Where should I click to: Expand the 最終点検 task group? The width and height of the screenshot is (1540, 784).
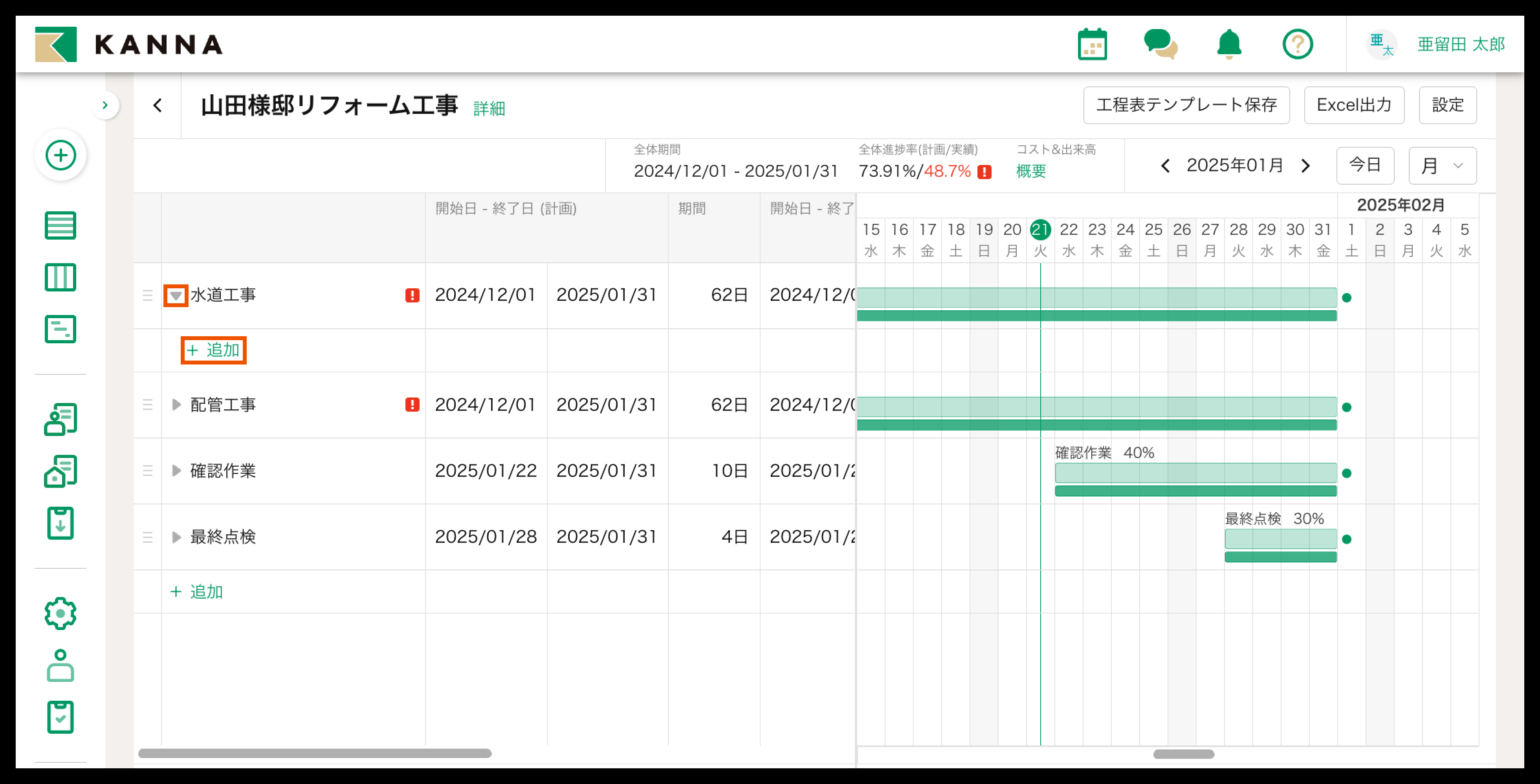176,537
